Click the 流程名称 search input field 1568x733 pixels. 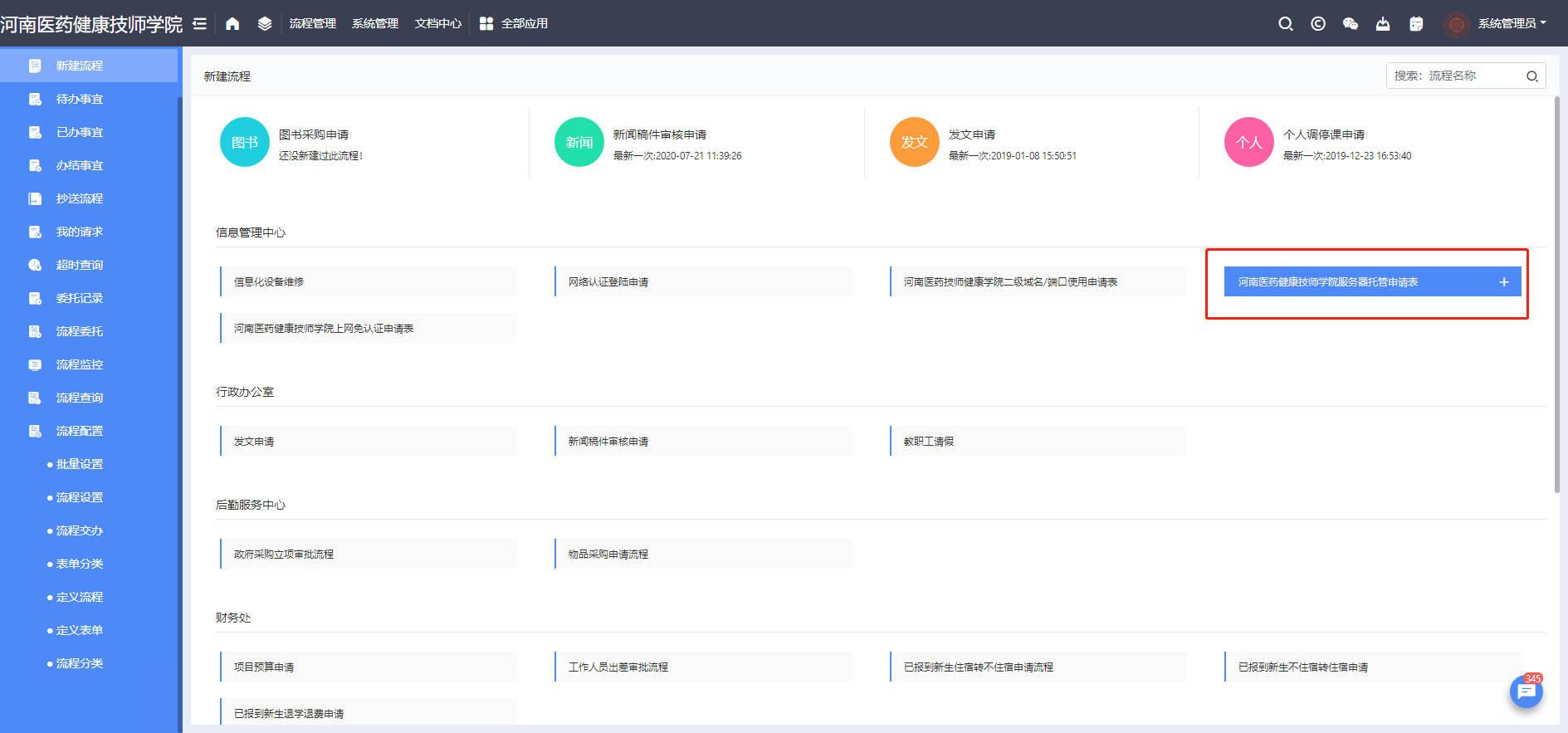tap(1457, 76)
